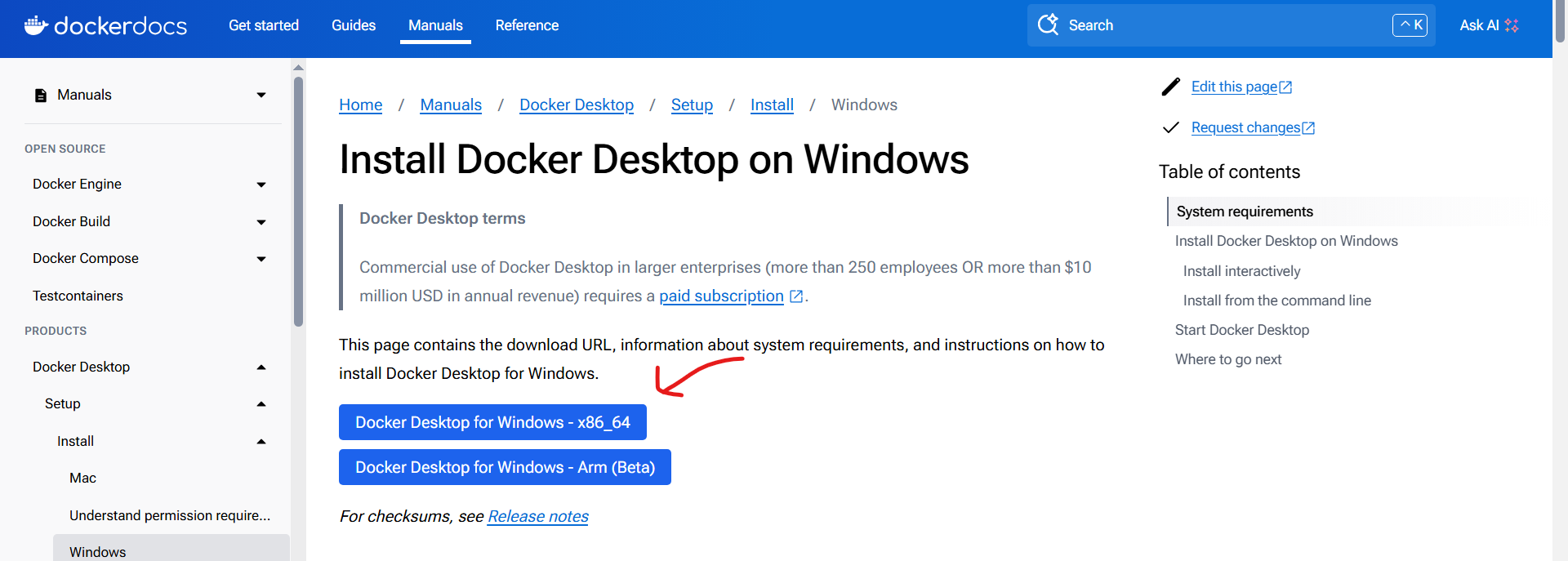Jump to Install Docker Desktop on Windows in contents
The height and width of the screenshot is (561, 1568).
coord(1286,241)
